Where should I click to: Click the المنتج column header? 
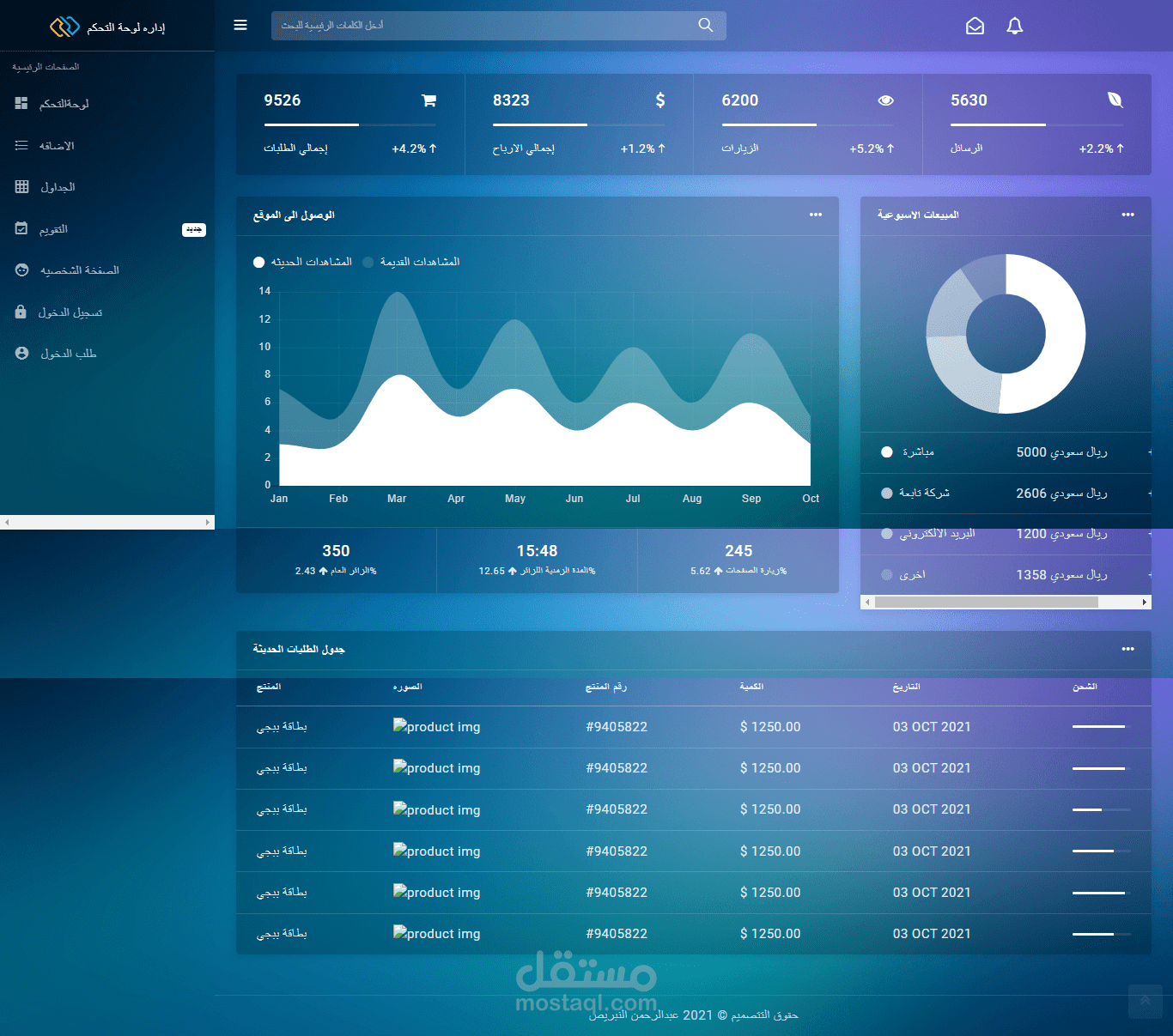tap(269, 687)
